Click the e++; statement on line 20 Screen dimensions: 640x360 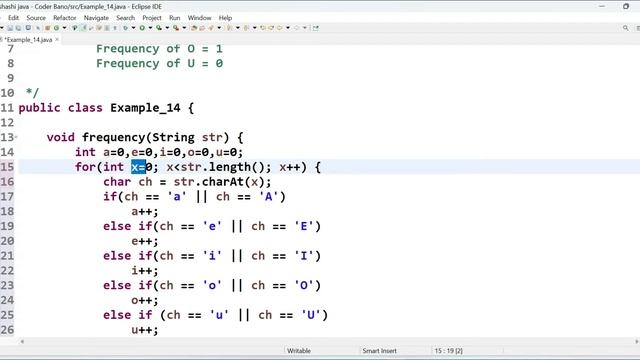coord(145,241)
